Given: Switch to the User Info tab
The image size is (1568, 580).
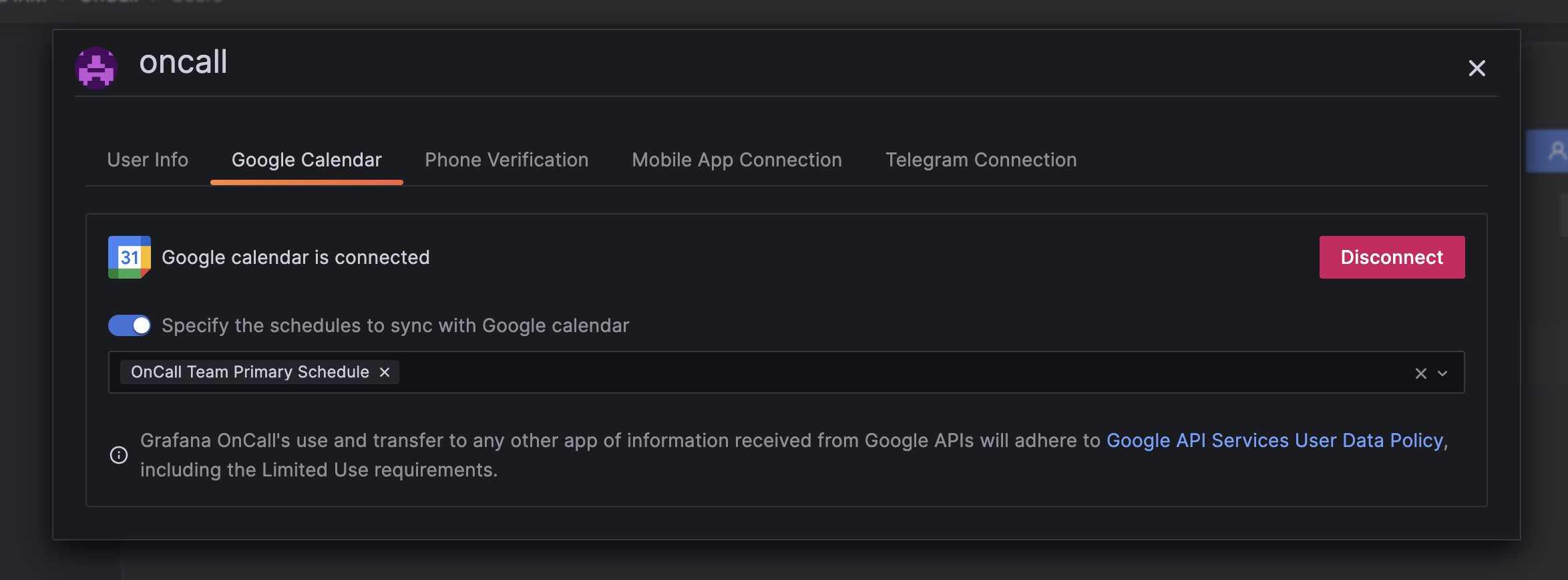Looking at the screenshot, I should pos(148,160).
